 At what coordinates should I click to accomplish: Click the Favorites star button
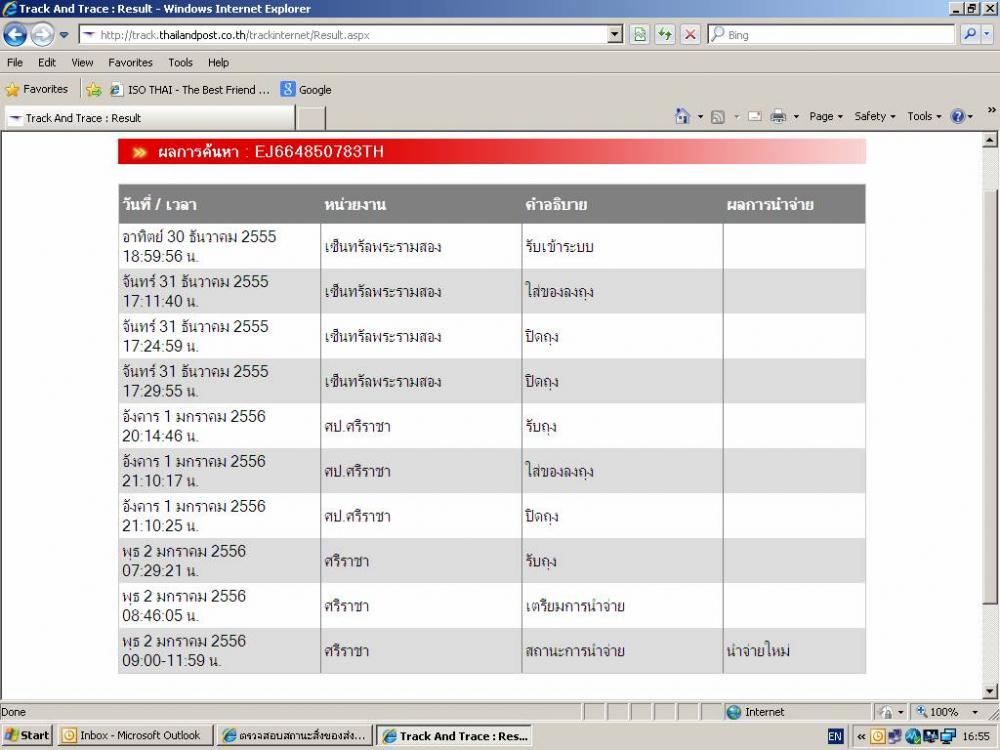pos(37,89)
